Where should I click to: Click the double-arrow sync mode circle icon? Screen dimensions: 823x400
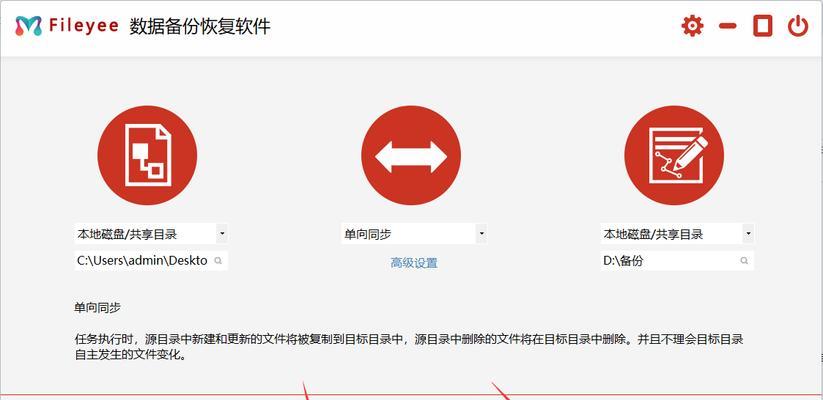pyautogui.click(x=411, y=156)
